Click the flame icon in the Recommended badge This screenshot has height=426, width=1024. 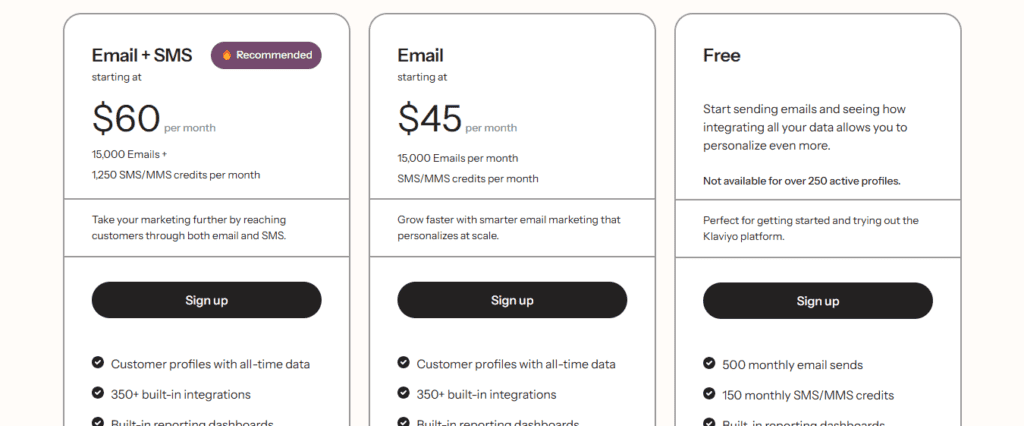click(x=227, y=56)
